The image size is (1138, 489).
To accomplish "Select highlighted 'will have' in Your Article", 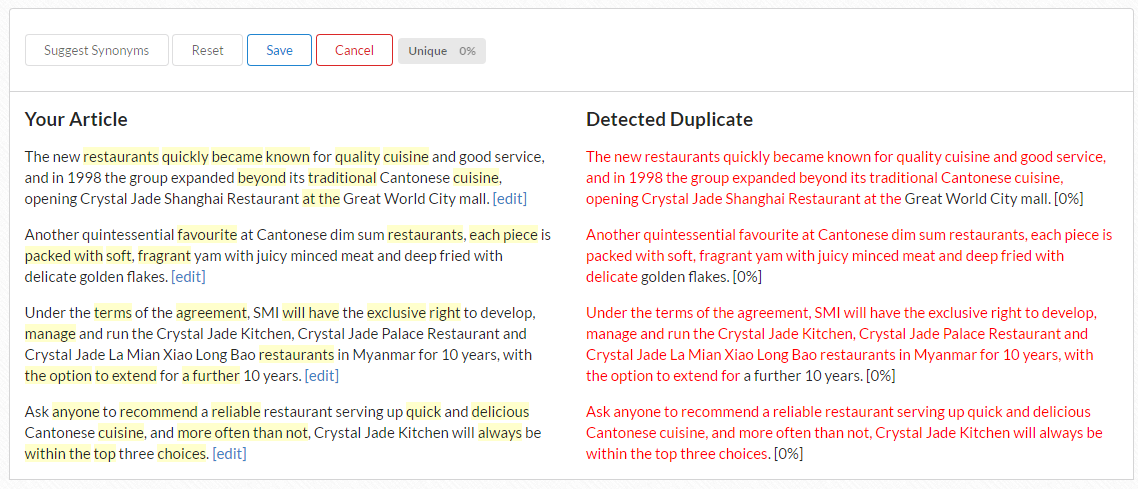I will click(x=311, y=313).
